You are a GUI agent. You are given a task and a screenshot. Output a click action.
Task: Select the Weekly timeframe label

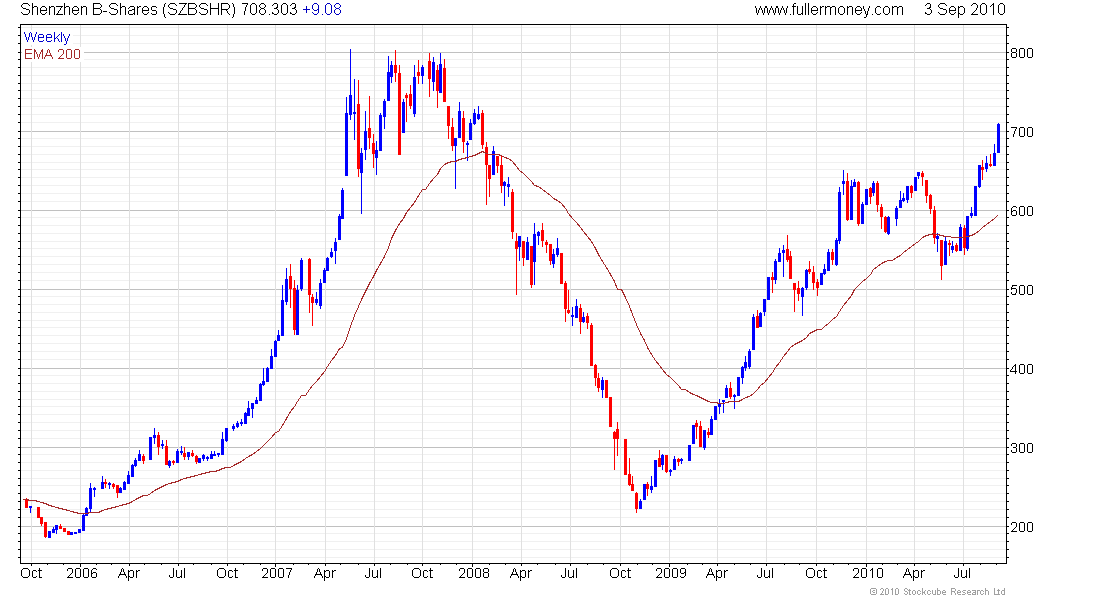pyautogui.click(x=47, y=37)
